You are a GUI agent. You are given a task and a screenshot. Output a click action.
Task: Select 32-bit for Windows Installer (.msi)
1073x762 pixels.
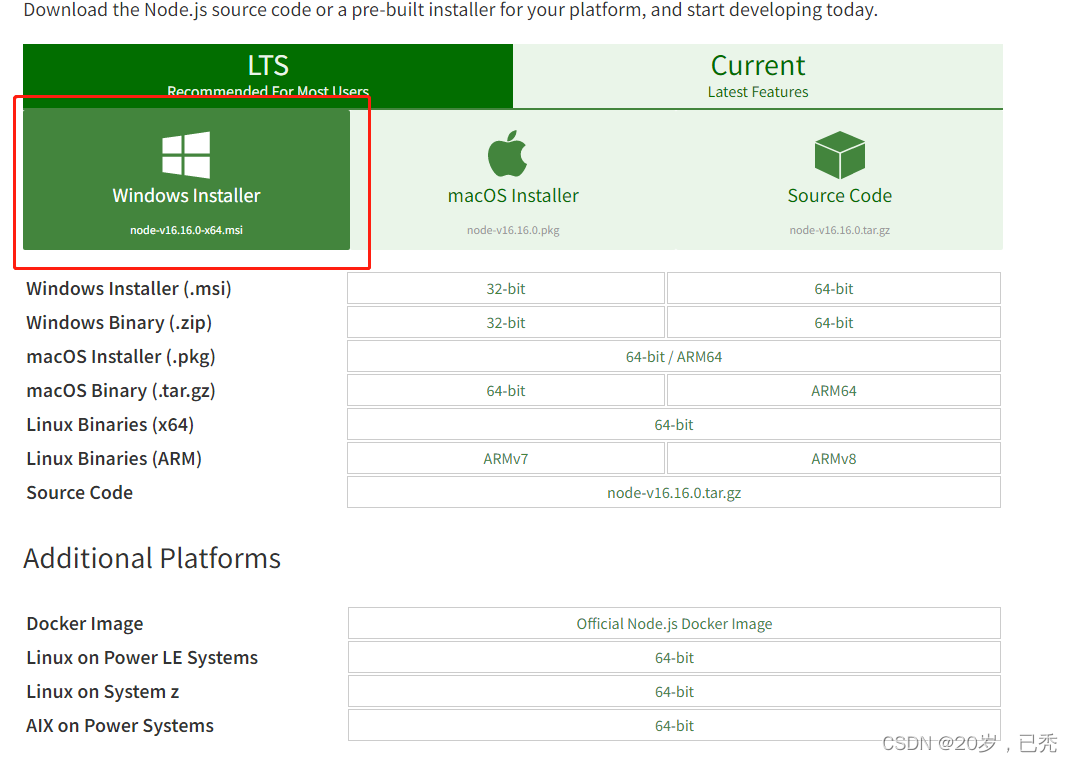click(506, 289)
